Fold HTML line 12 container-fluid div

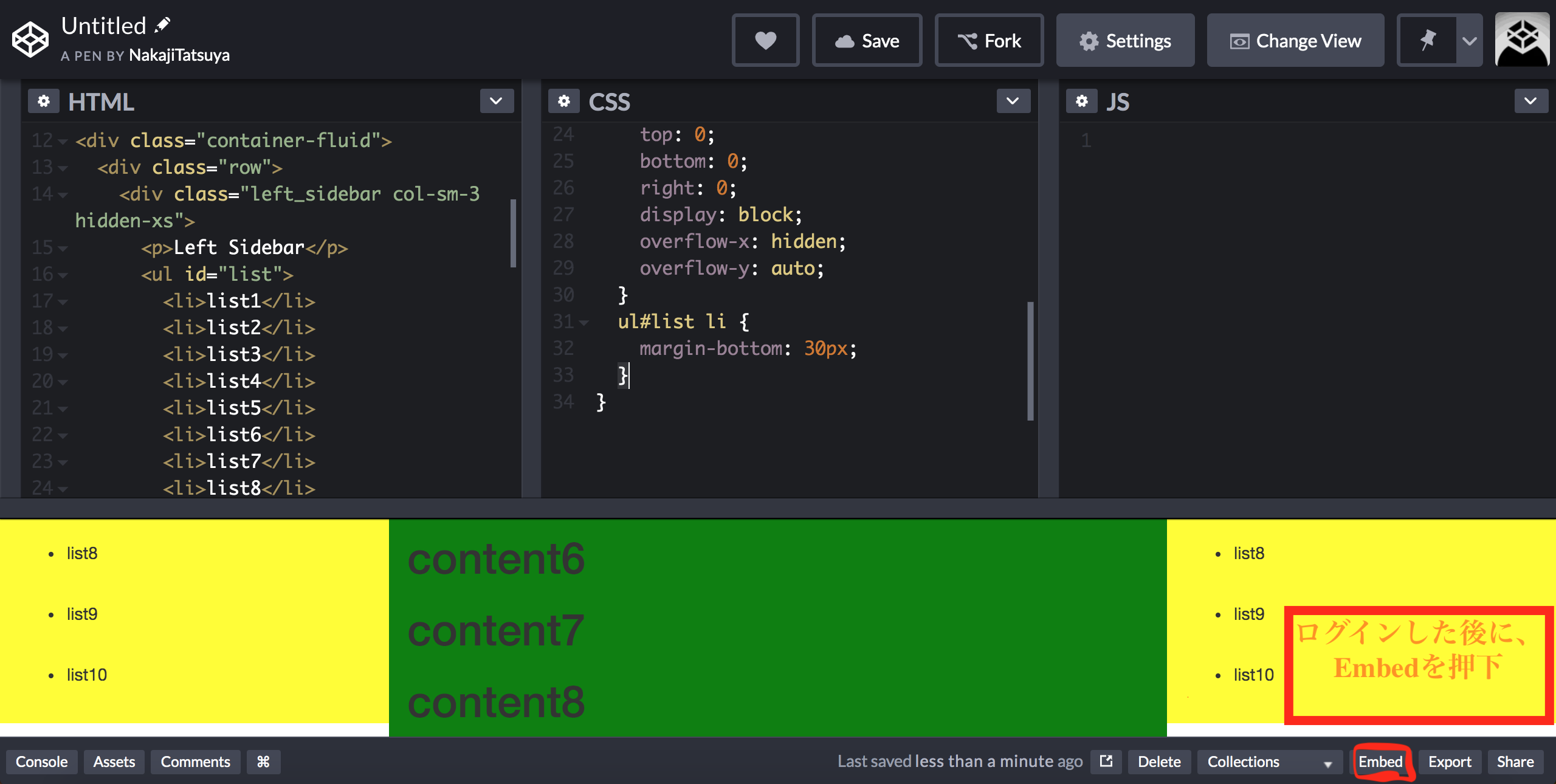tap(62, 142)
